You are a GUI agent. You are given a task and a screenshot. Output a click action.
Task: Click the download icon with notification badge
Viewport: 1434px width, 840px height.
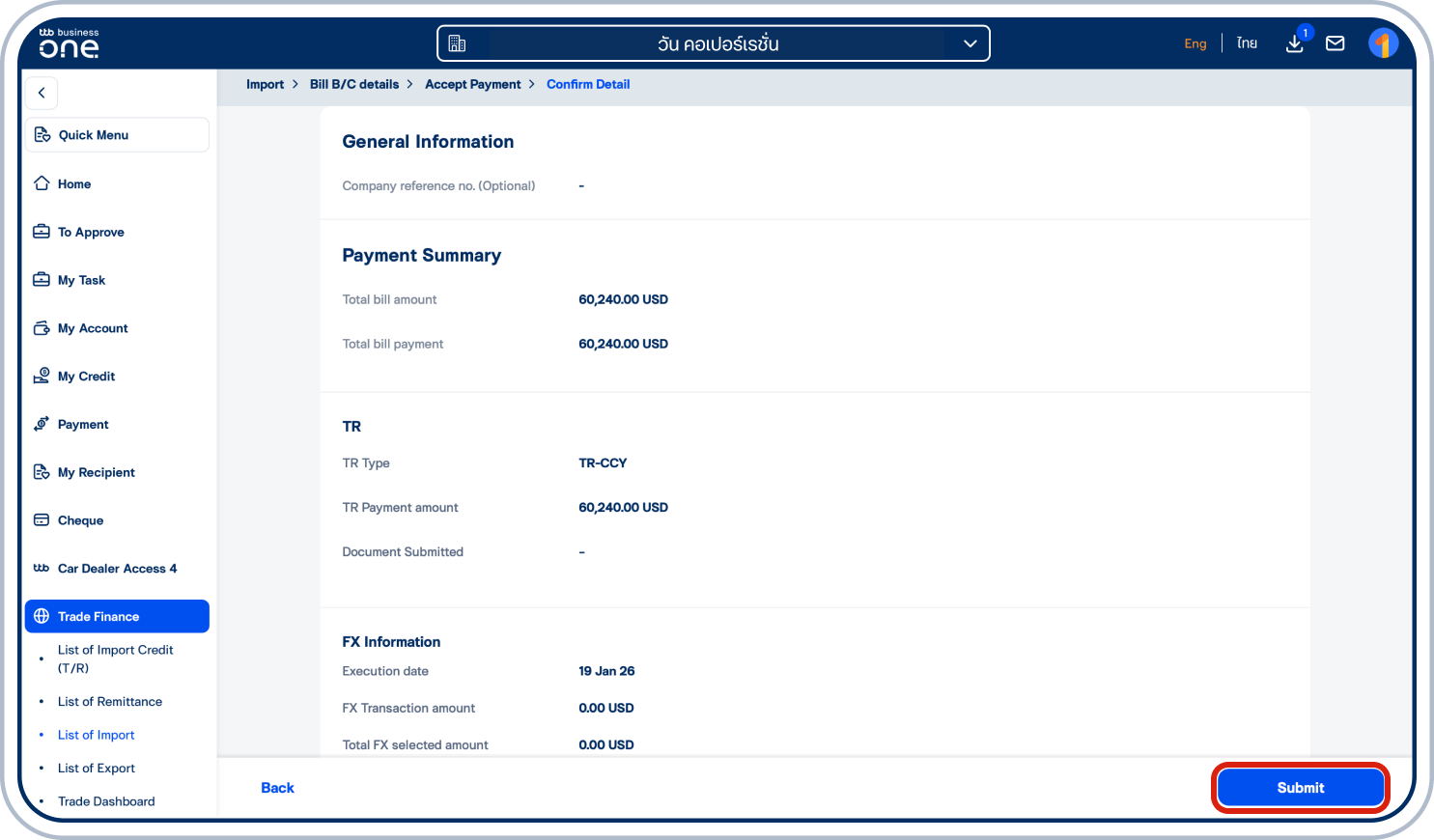1294,43
